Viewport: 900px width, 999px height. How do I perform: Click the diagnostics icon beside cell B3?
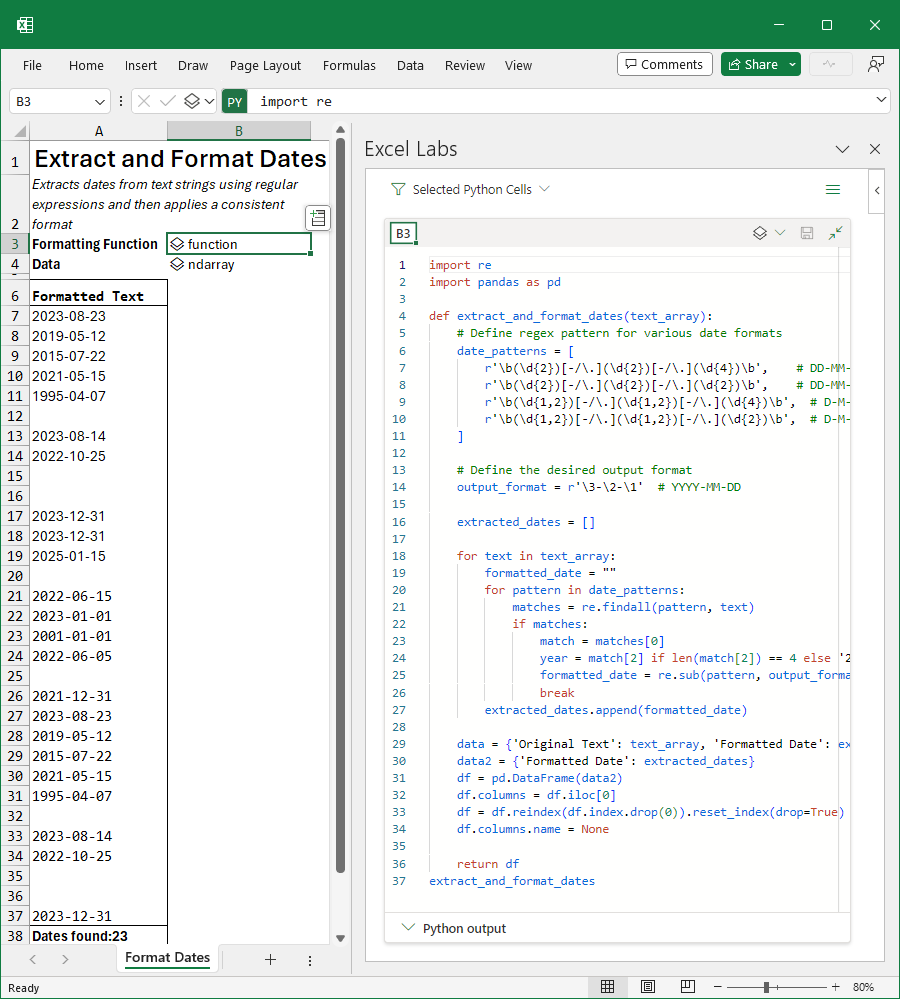pos(317,218)
